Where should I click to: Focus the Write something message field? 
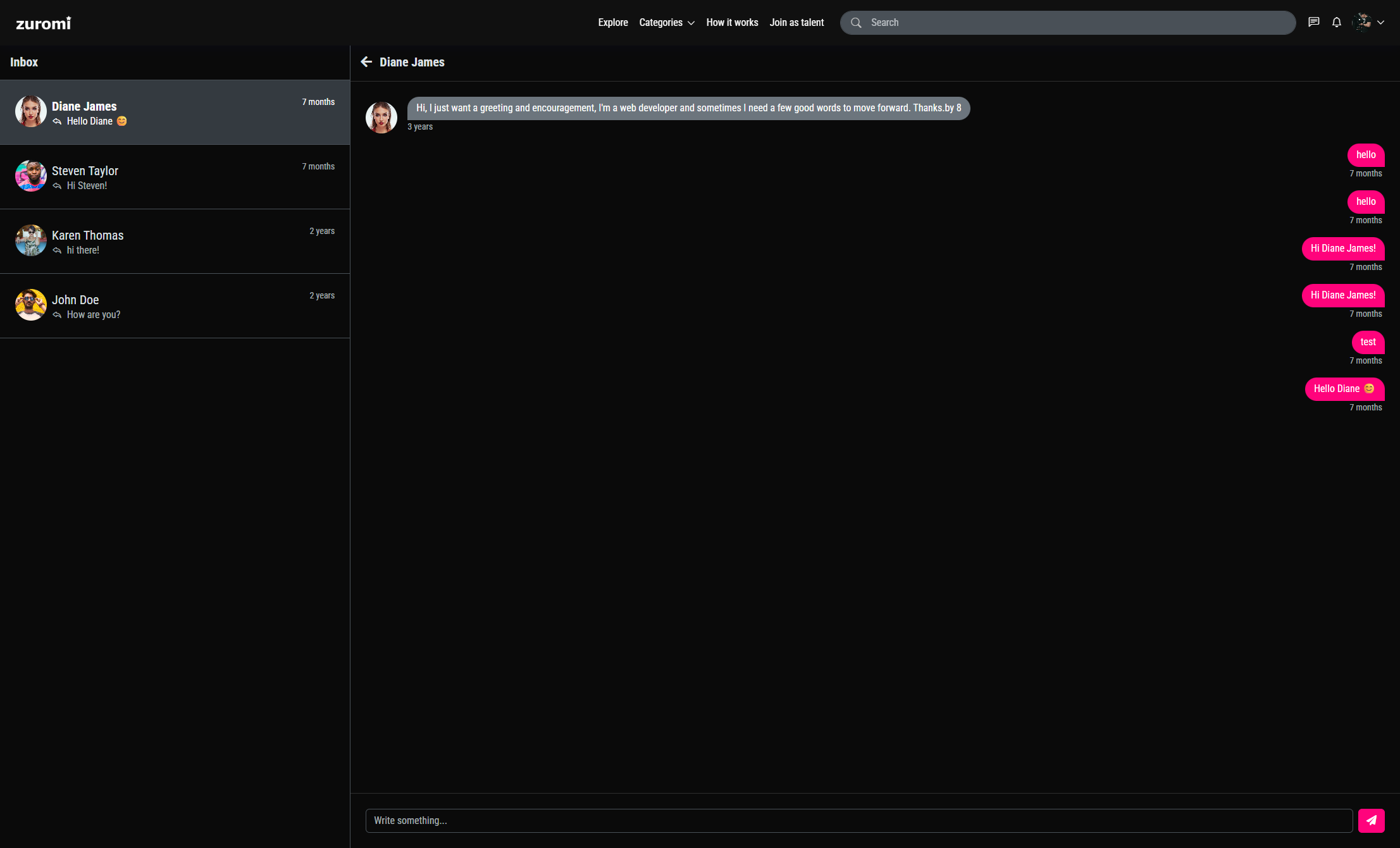(x=858, y=820)
